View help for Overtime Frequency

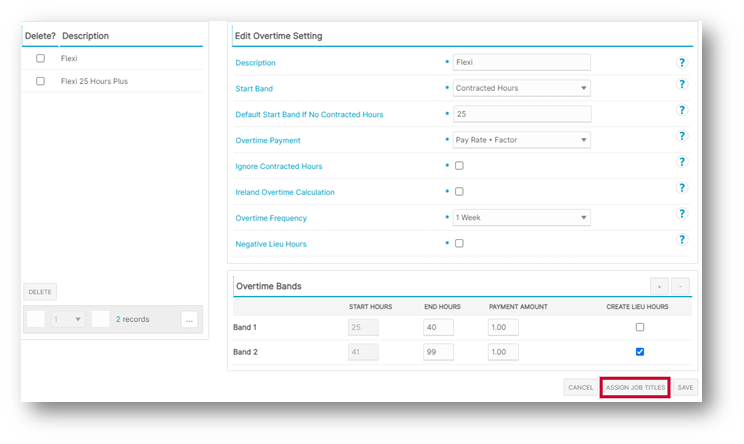click(x=682, y=214)
